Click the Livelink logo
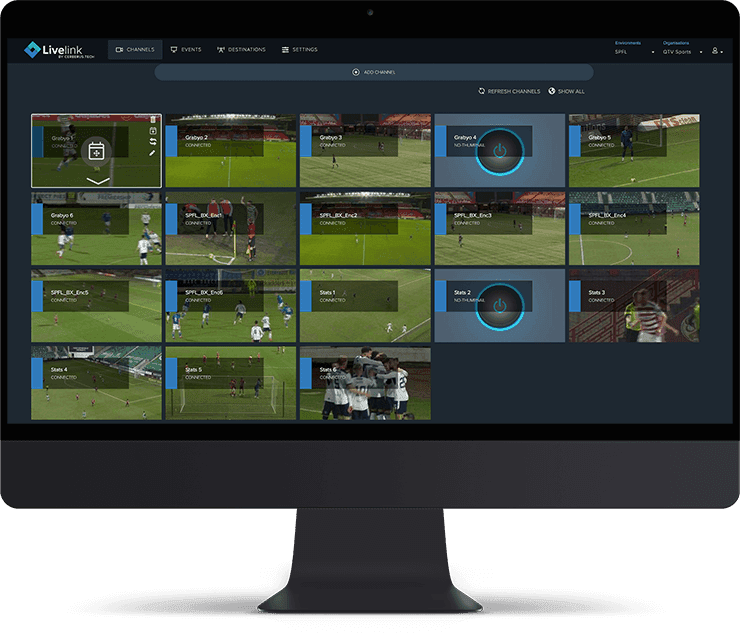 click(x=59, y=50)
